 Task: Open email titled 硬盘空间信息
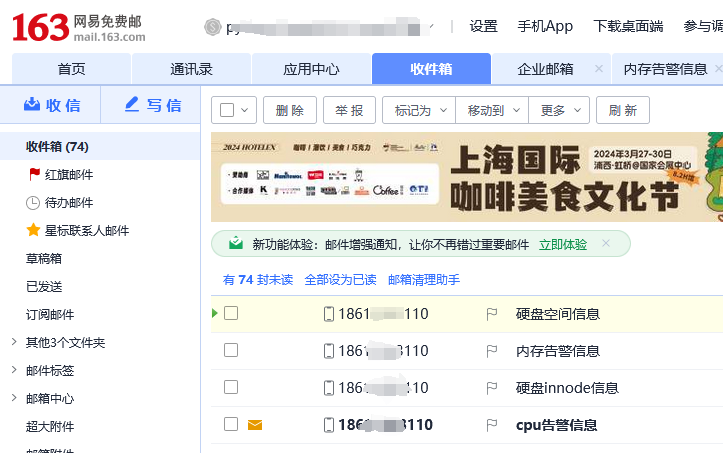(558, 314)
